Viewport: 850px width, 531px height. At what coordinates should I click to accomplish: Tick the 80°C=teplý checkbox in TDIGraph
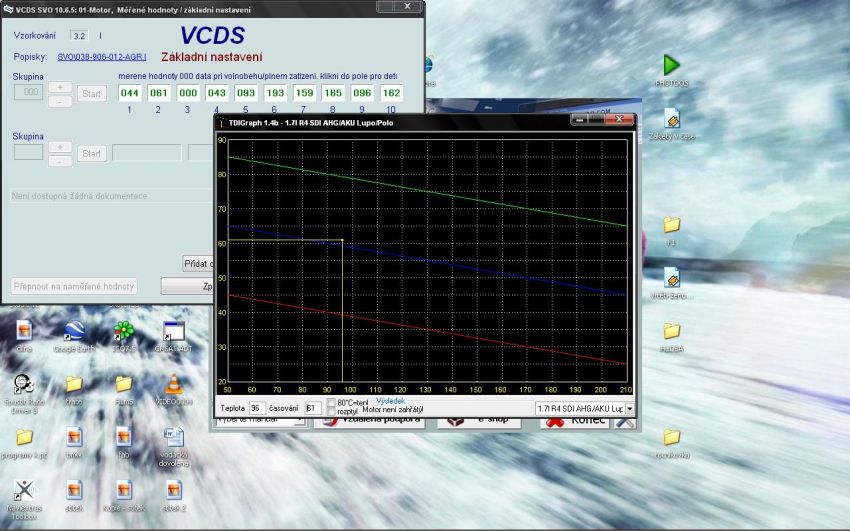331,403
